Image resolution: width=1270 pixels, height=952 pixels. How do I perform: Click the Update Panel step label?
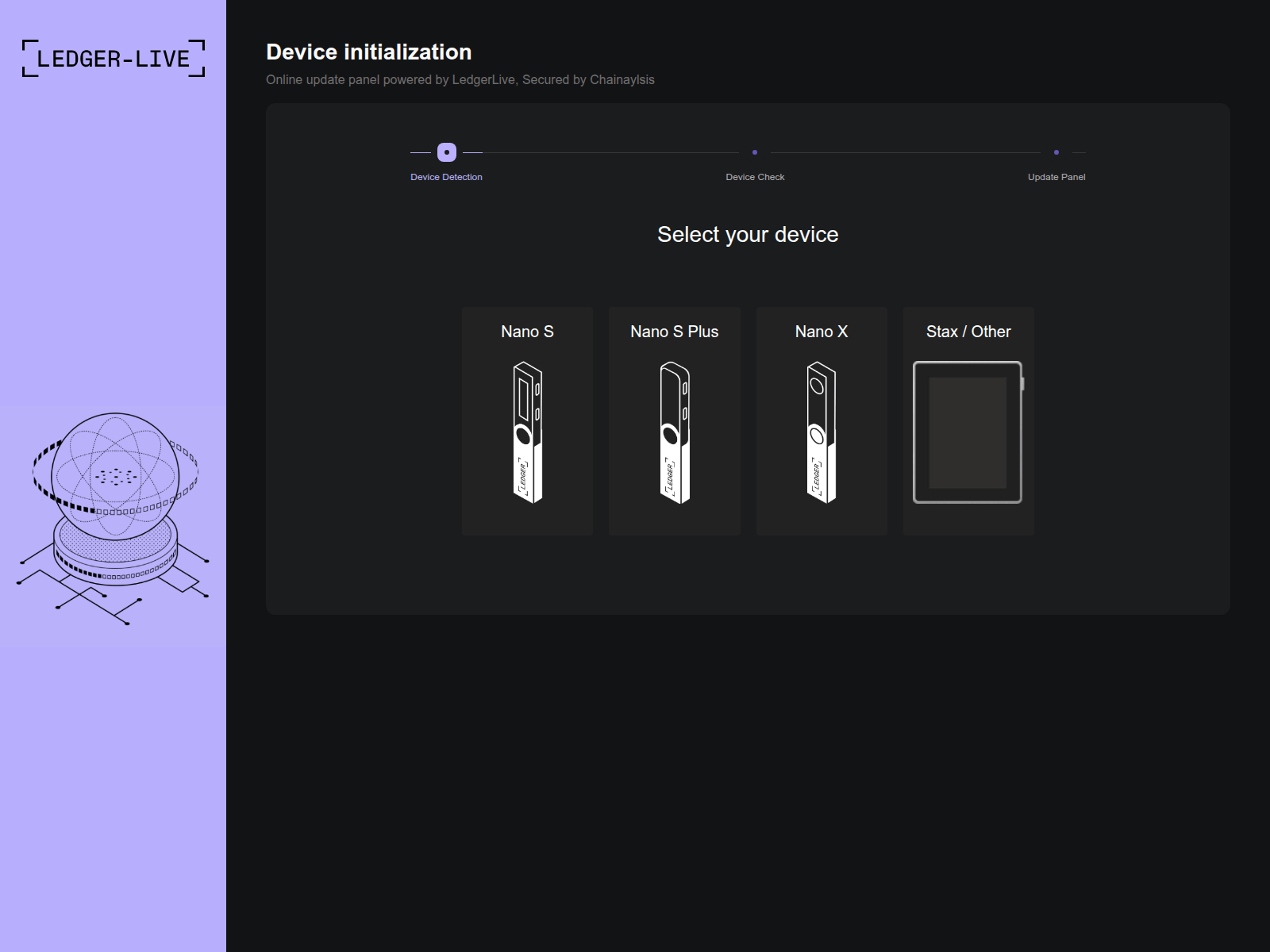pos(1056,177)
